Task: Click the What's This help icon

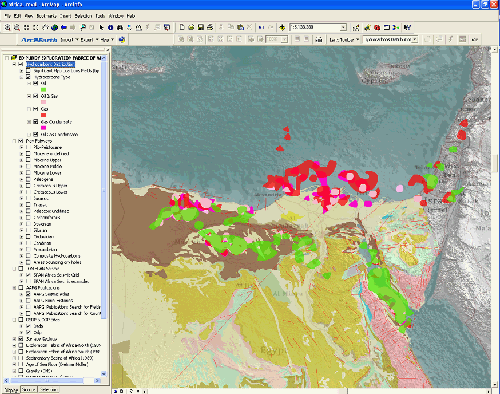Action: (x=407, y=28)
